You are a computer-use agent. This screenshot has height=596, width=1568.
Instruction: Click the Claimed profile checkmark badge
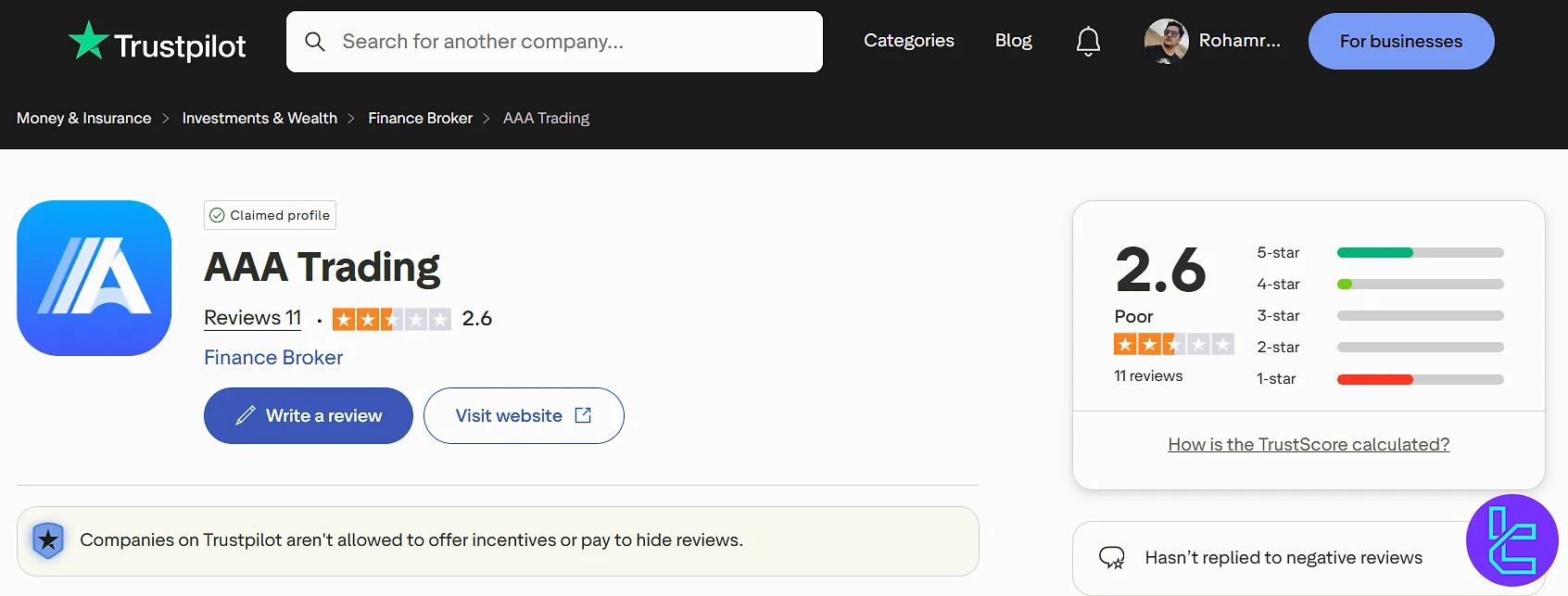[x=217, y=214]
